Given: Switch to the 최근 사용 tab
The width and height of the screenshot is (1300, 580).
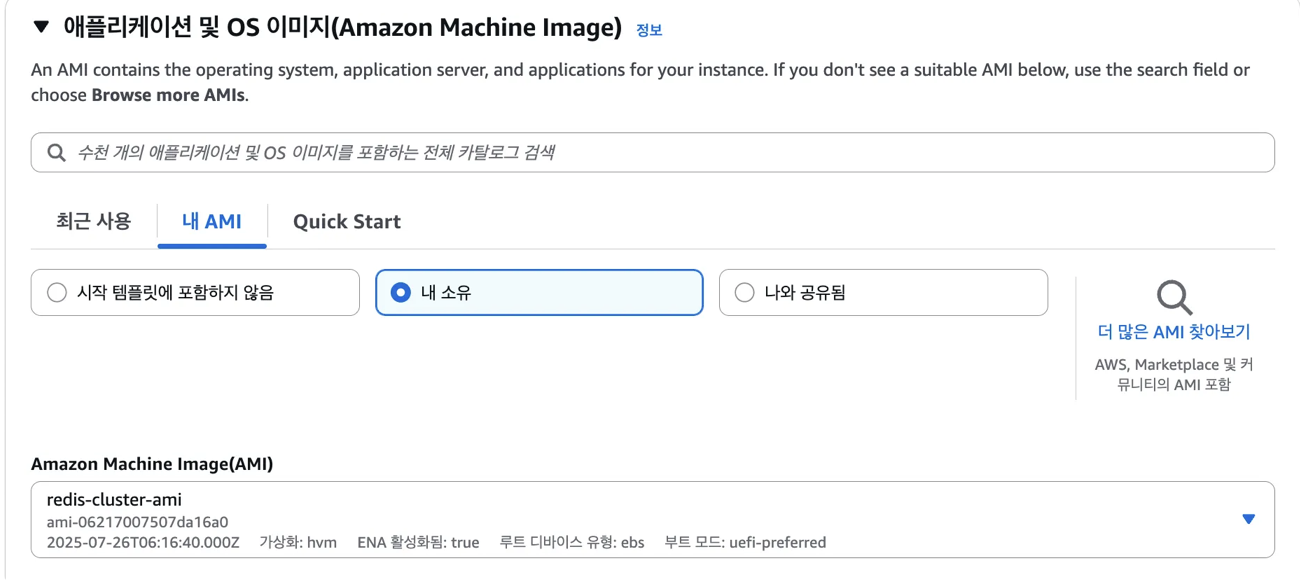Looking at the screenshot, I should [93, 221].
